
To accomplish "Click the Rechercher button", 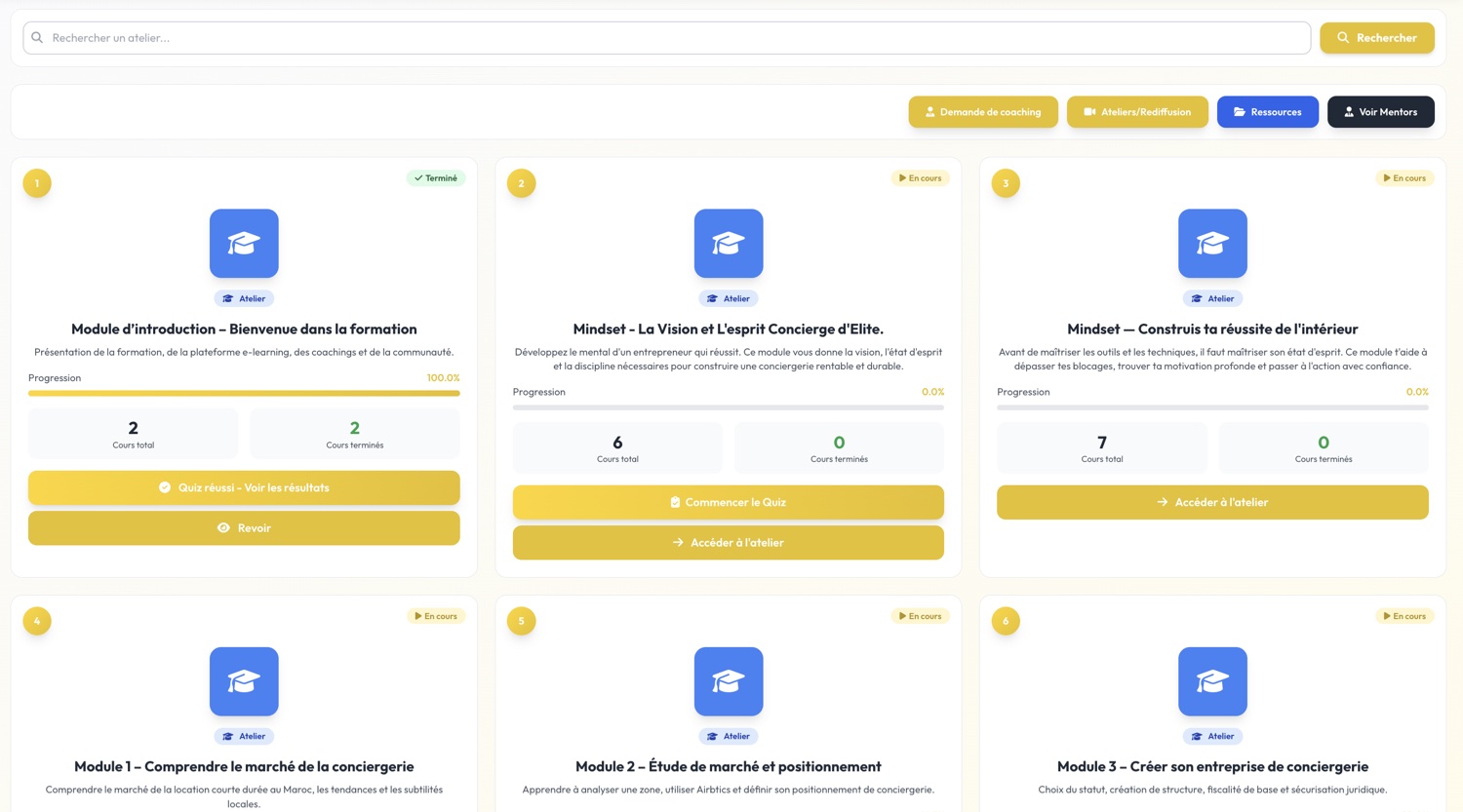I will (1377, 38).
